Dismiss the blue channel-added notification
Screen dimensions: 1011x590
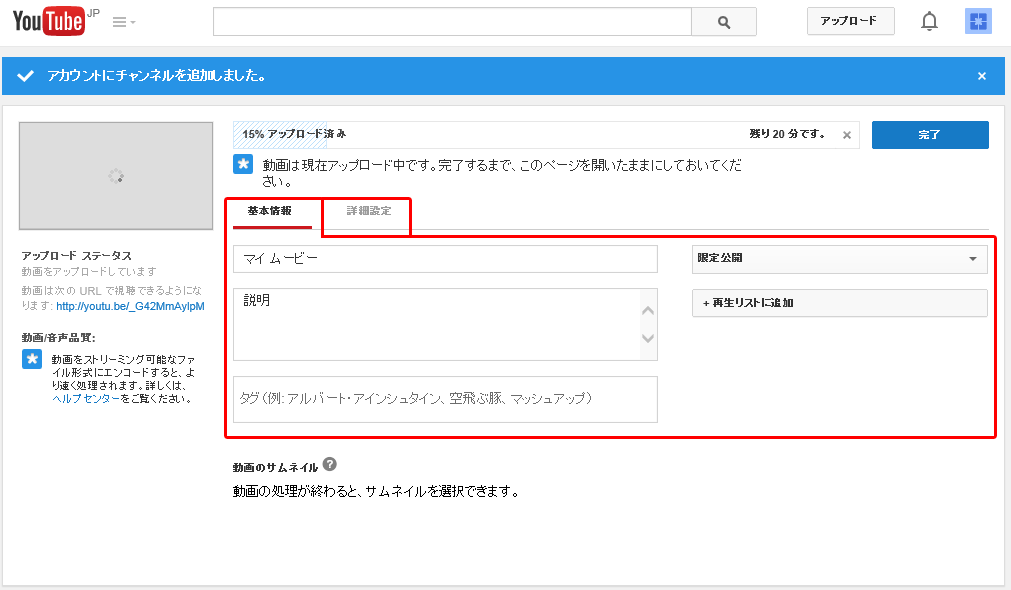click(981, 76)
